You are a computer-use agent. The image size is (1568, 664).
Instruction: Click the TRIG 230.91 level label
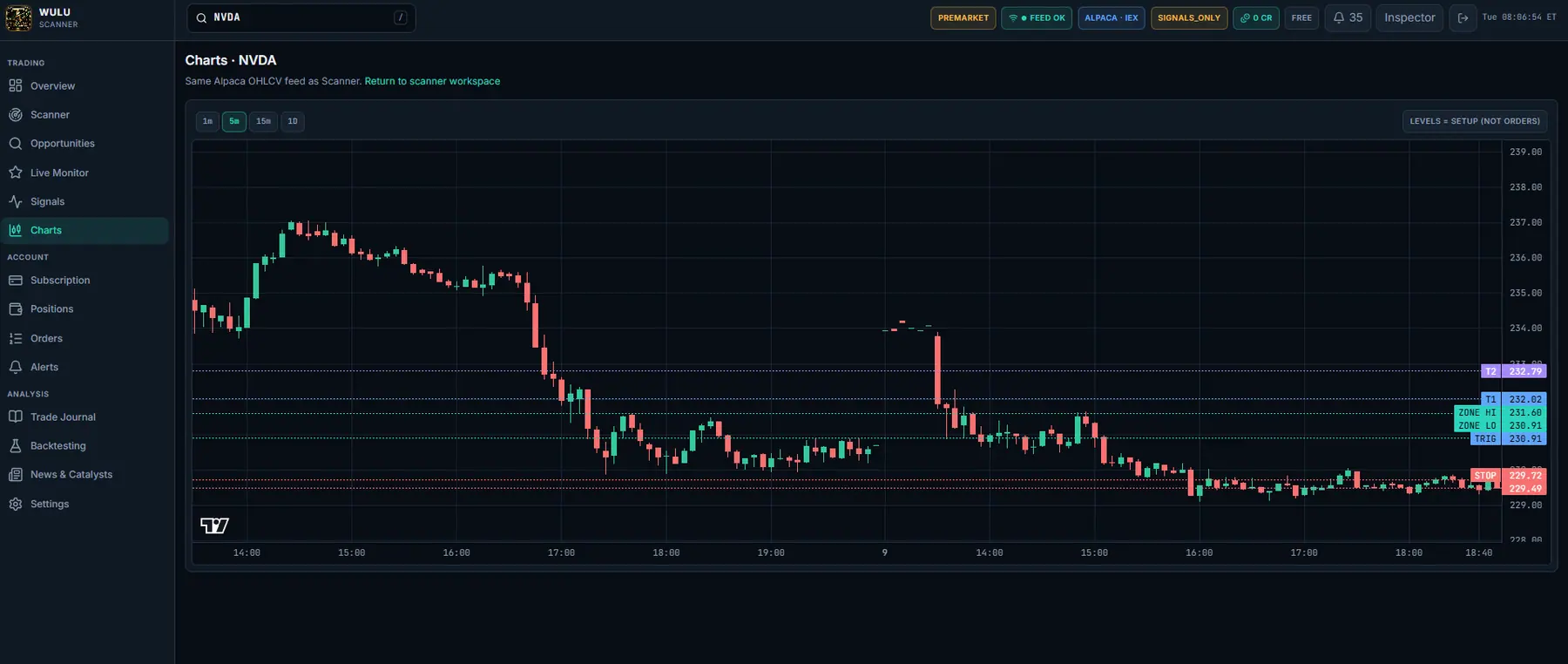pos(1508,438)
